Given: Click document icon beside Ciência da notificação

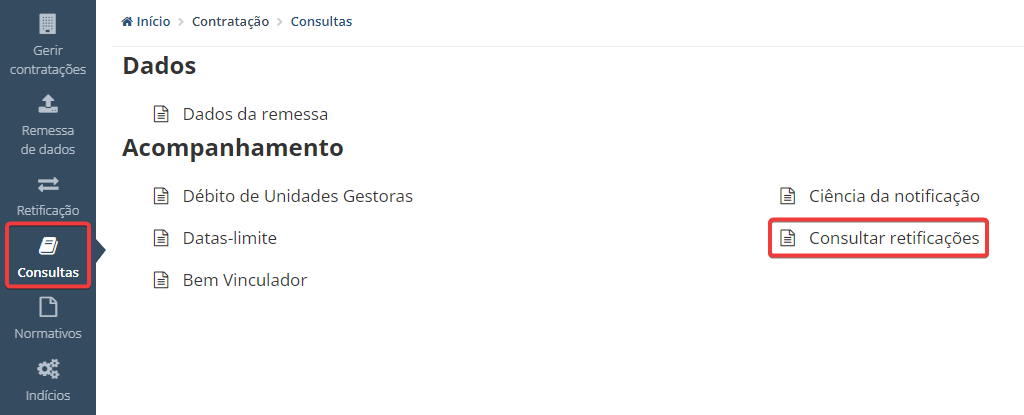Looking at the screenshot, I should [788, 195].
